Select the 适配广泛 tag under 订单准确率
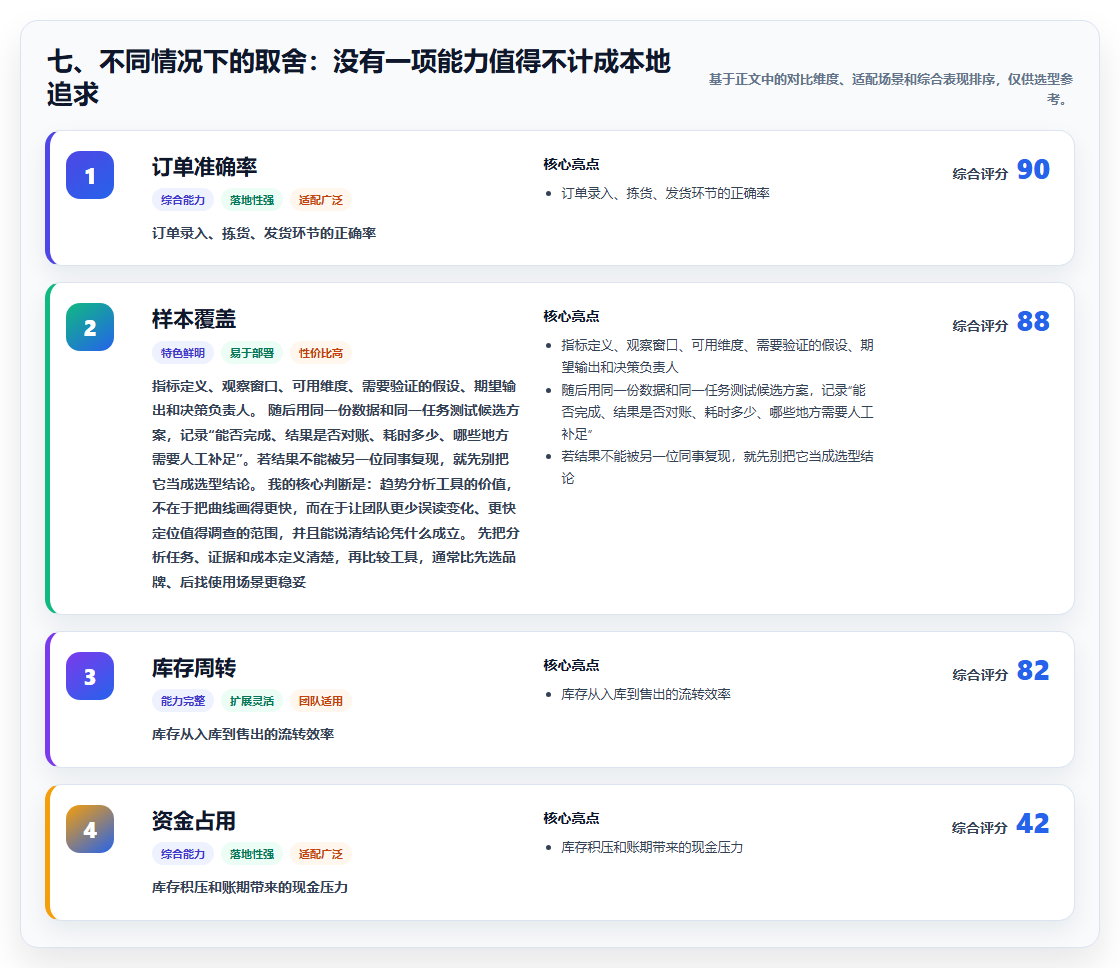The height and width of the screenshot is (968, 1120). 321,200
